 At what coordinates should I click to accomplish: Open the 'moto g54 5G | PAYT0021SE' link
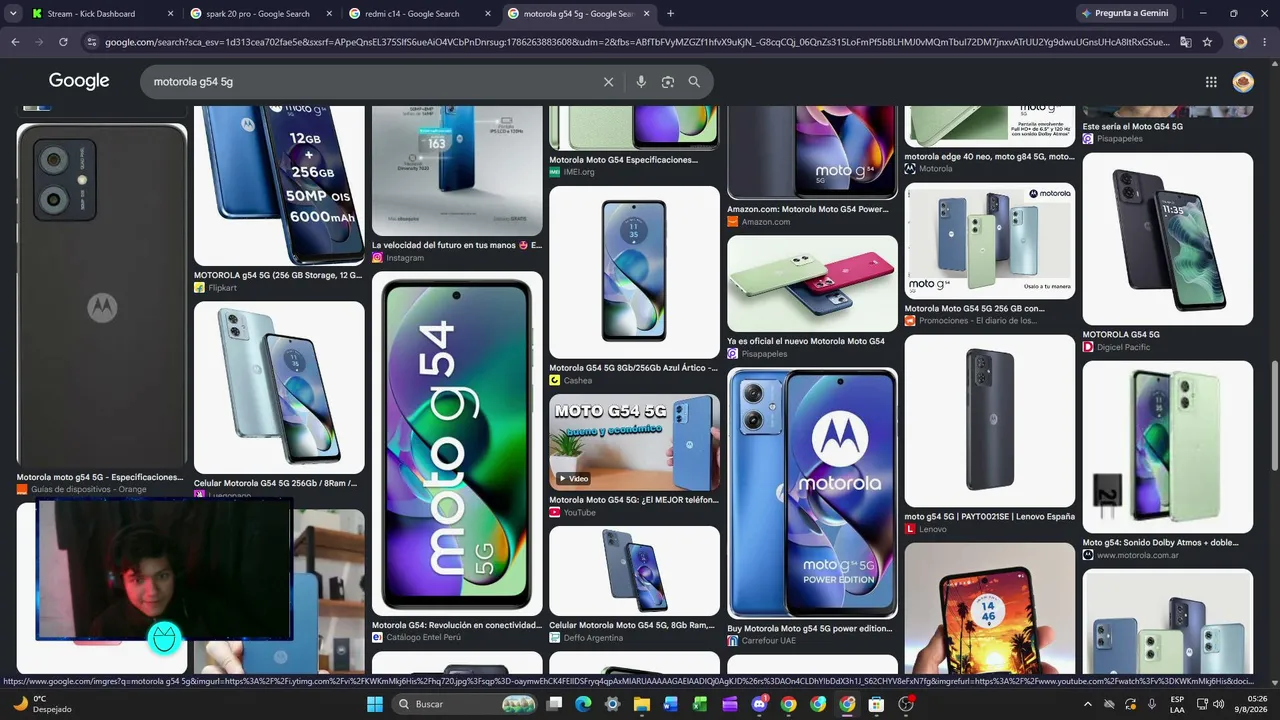pyautogui.click(x=989, y=516)
